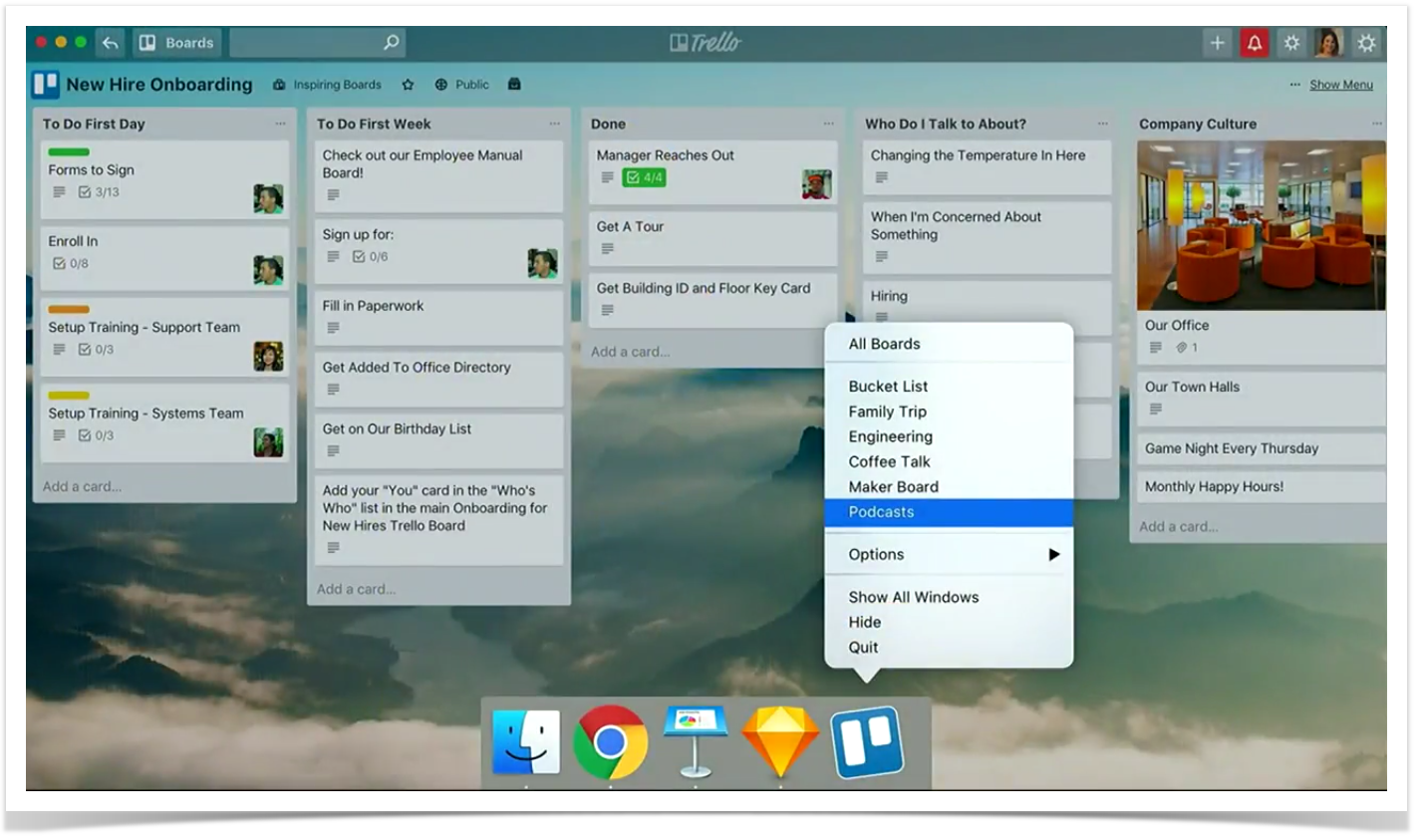Open the Boards dropdown in the top bar

[x=176, y=43]
